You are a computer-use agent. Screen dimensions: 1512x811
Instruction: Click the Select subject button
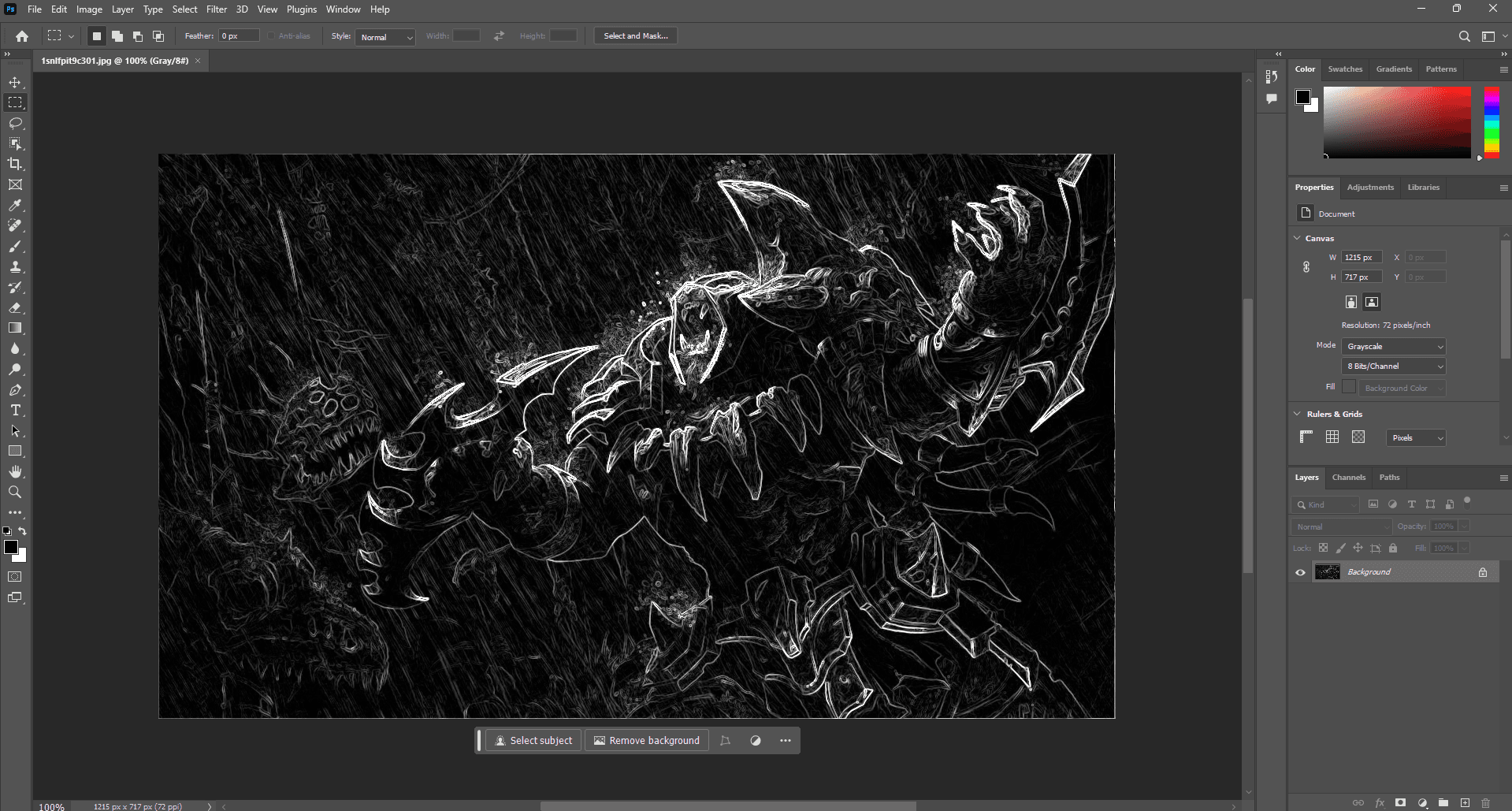point(533,741)
